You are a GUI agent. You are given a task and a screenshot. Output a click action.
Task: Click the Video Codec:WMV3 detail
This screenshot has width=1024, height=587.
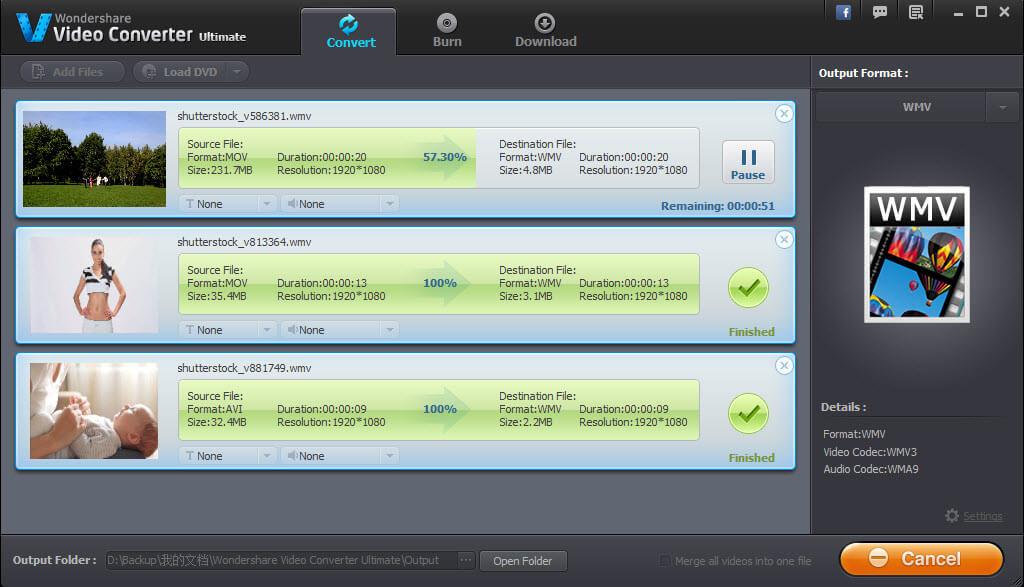coord(870,452)
